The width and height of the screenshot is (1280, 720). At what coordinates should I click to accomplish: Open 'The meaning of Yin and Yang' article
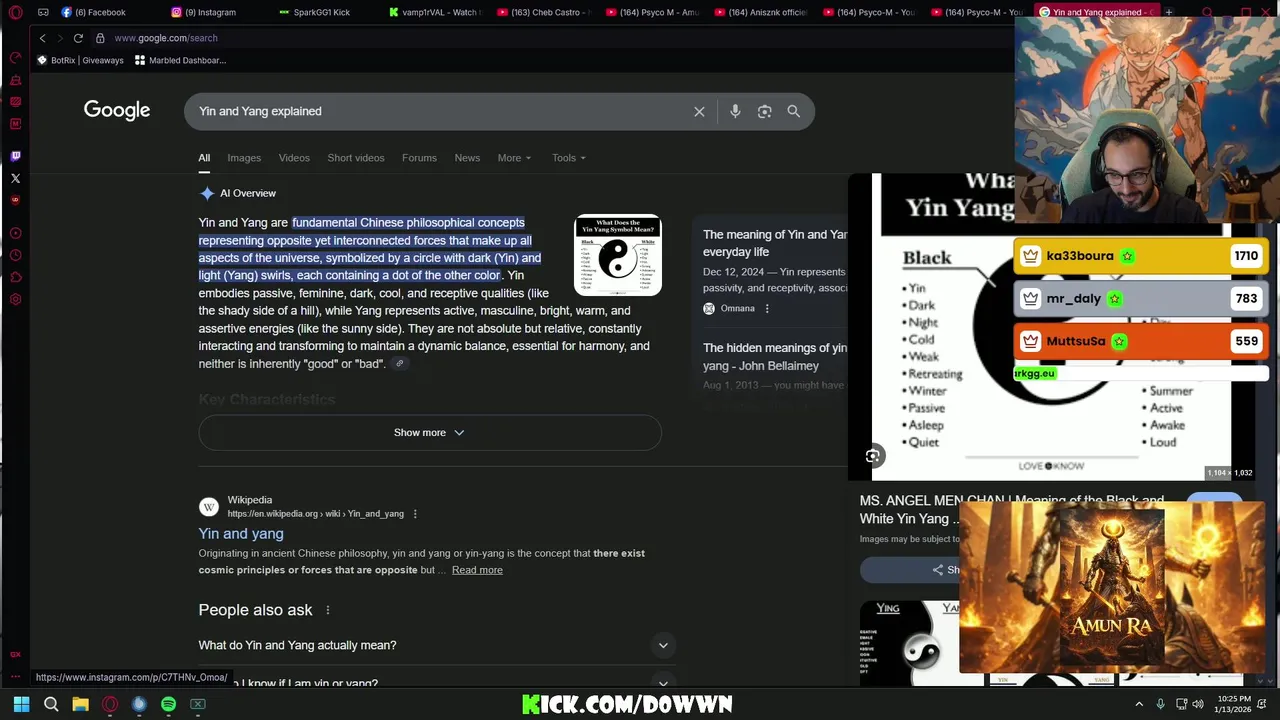click(x=774, y=243)
